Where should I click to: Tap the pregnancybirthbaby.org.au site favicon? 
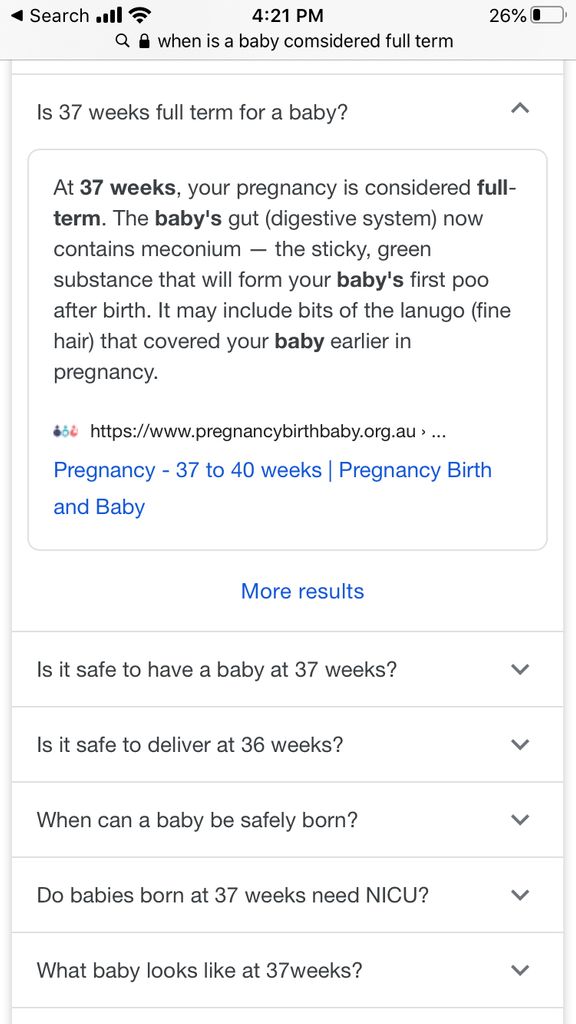(x=64, y=430)
